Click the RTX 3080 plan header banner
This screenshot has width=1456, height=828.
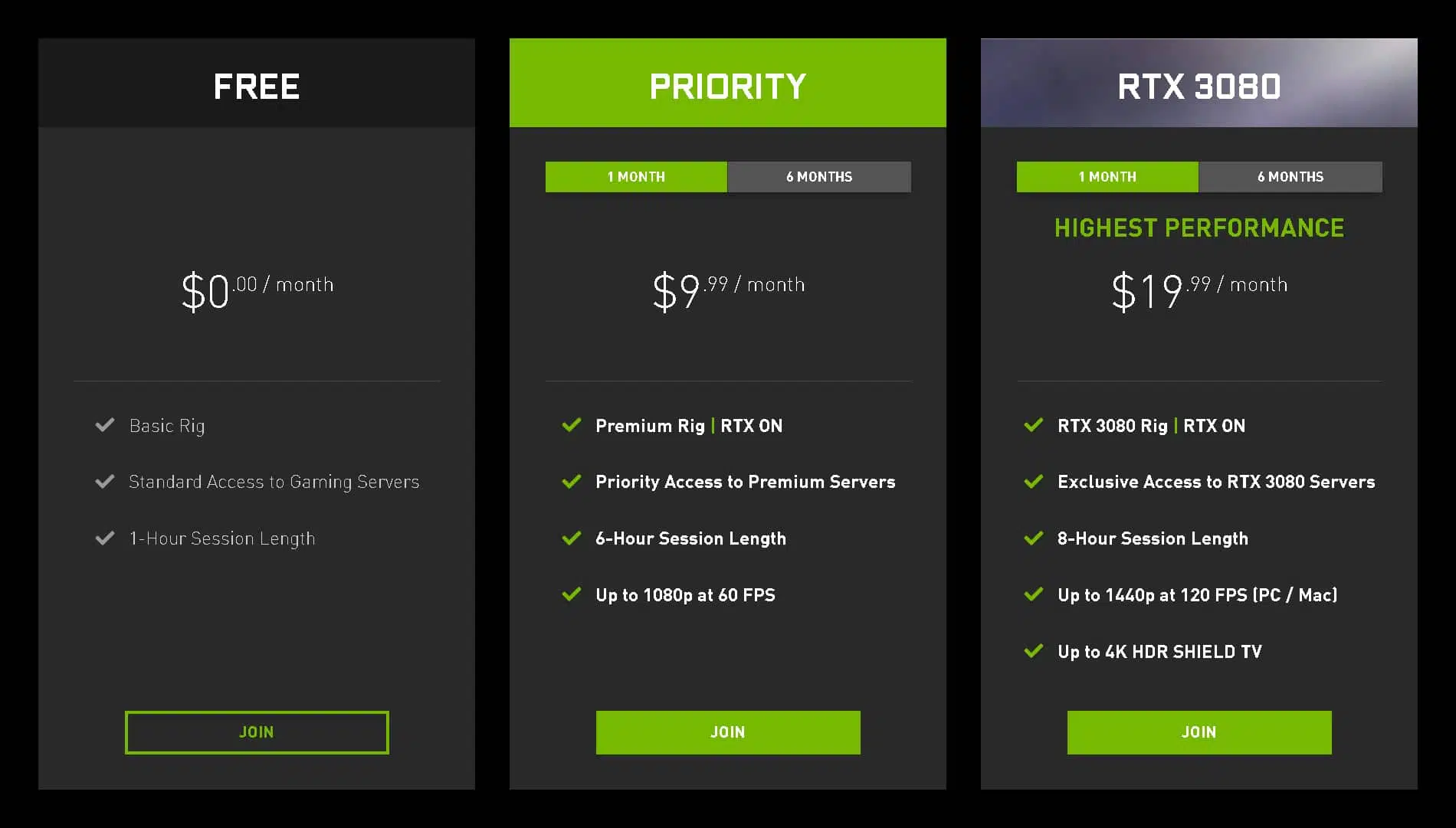1199,83
